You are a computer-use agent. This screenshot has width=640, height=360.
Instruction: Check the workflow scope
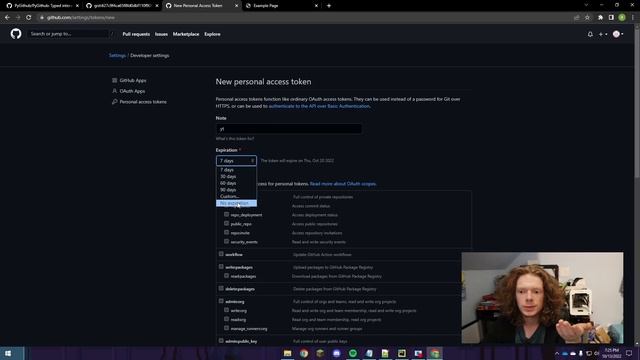point(221,254)
